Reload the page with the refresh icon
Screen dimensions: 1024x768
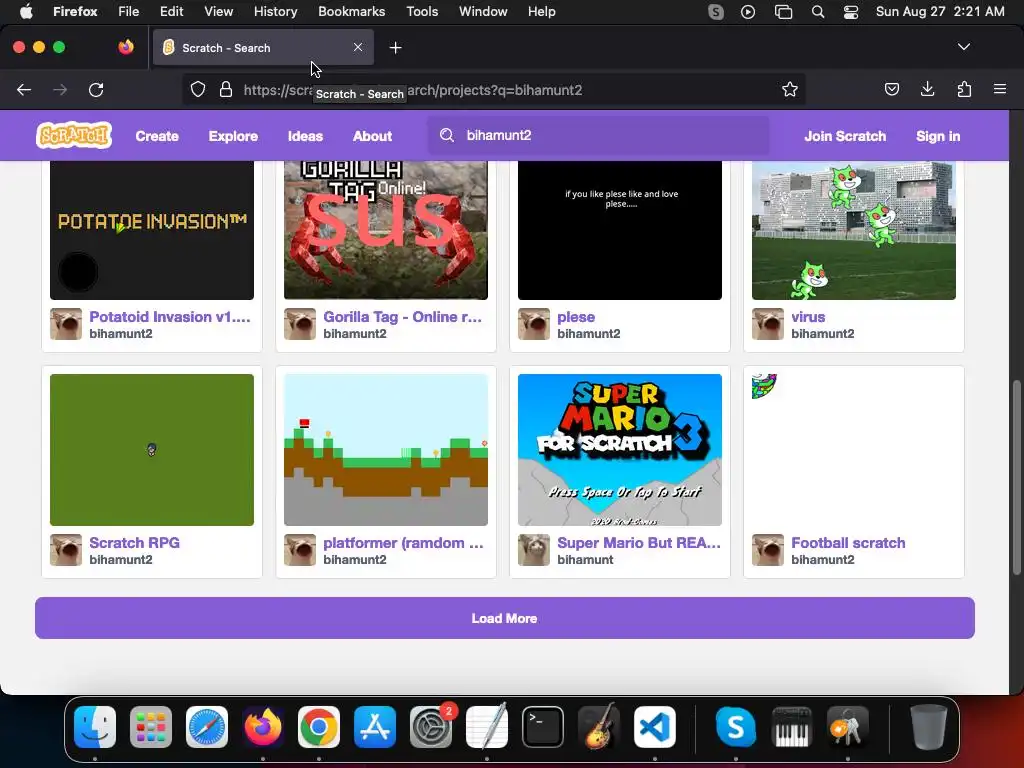click(x=96, y=90)
